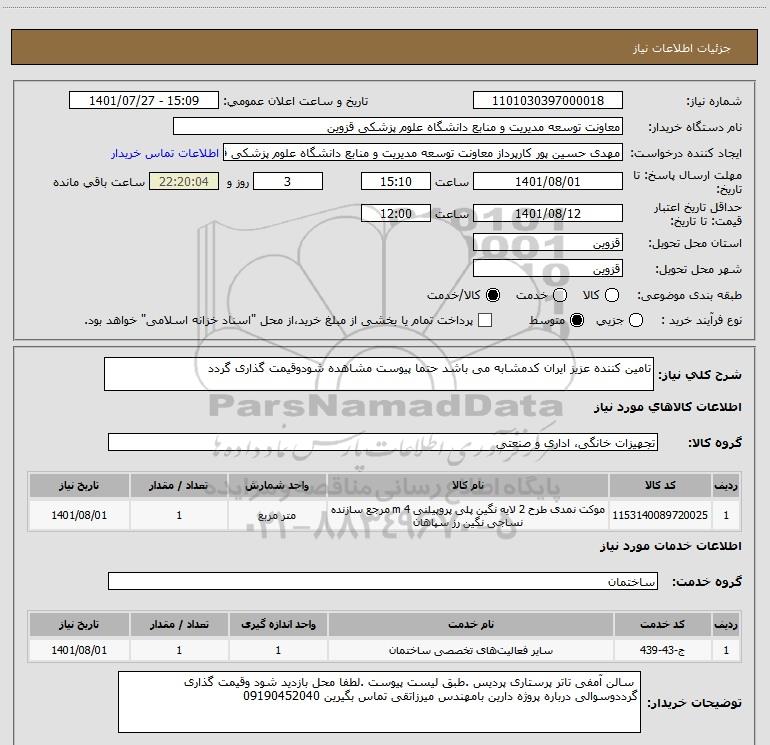
Task: Click the delivery city field قزوین
Action: click(548, 269)
